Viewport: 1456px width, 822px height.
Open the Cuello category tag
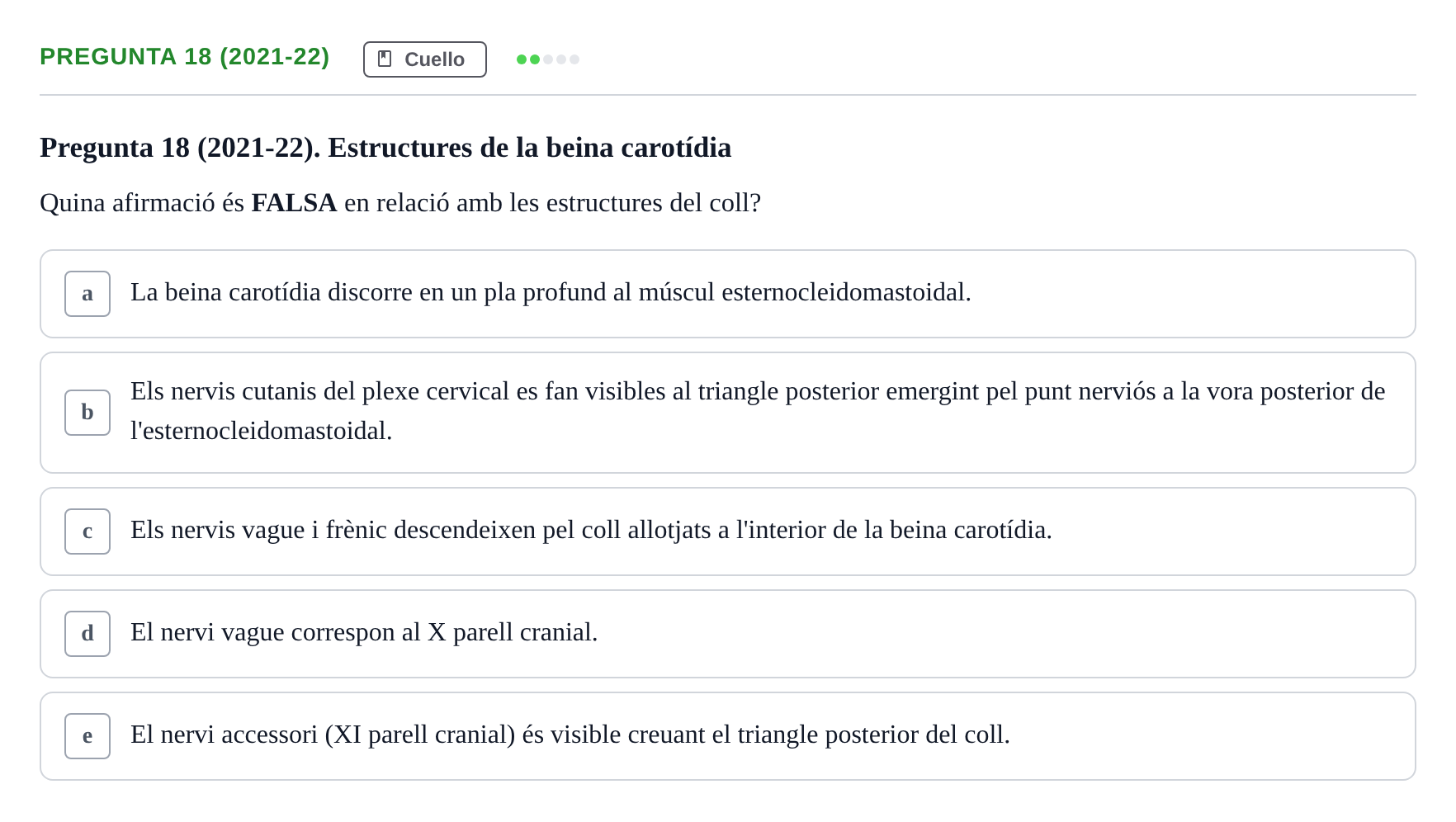425,59
